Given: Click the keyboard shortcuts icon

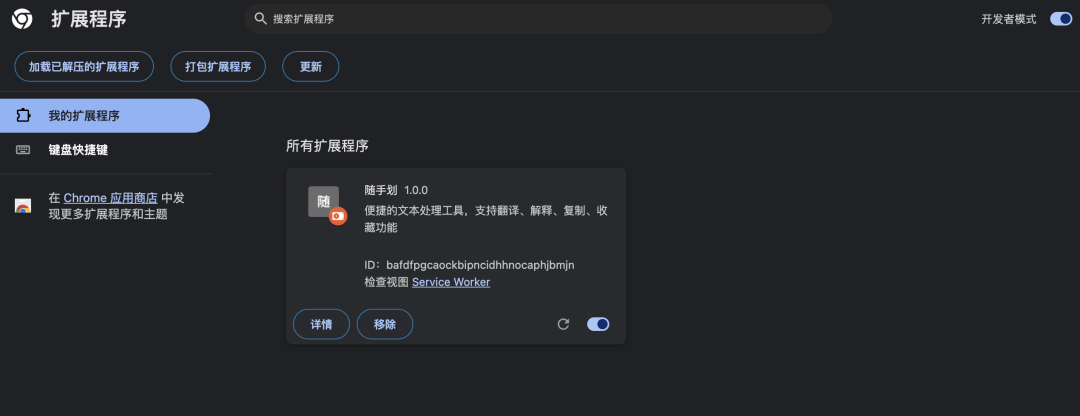Looking at the screenshot, I should point(23,150).
